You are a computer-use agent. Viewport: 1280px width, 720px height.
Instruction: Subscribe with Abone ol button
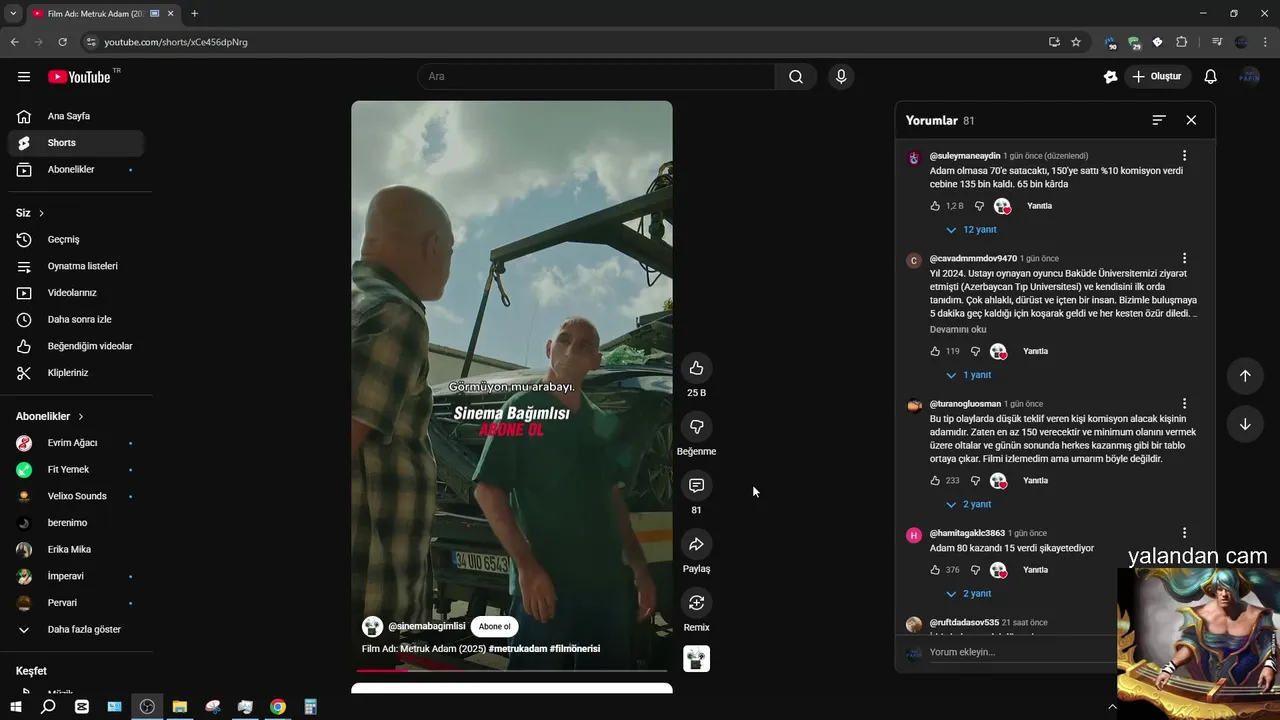tap(494, 627)
